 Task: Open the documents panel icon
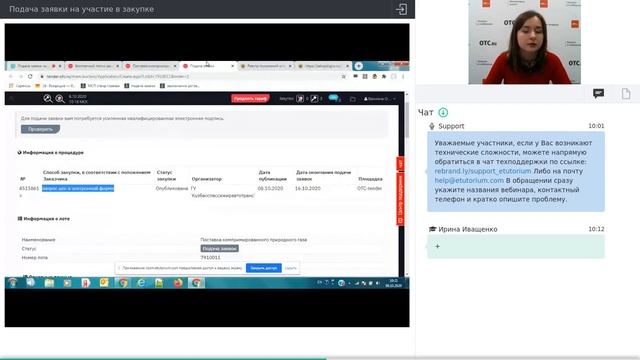tap(626, 94)
